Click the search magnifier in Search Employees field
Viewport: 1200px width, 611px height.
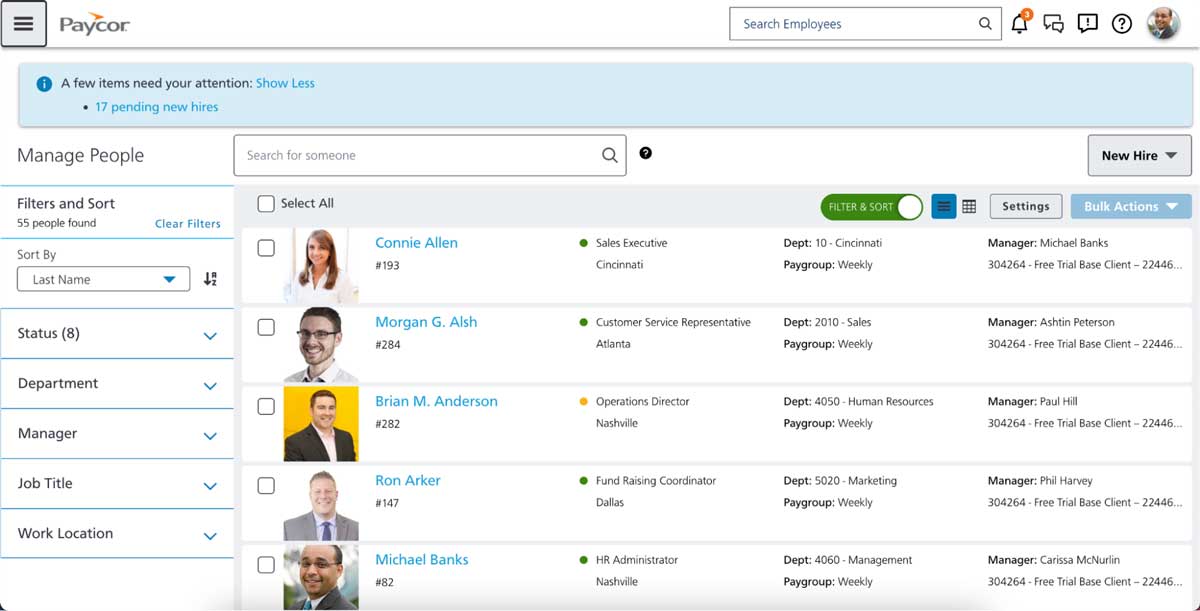pyautogui.click(x=984, y=23)
